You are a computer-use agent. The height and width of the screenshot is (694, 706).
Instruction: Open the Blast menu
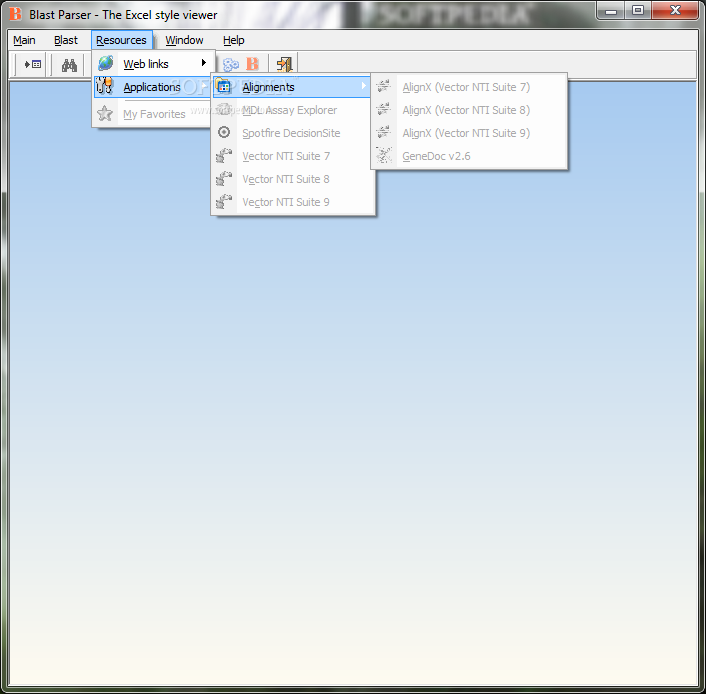pos(66,40)
